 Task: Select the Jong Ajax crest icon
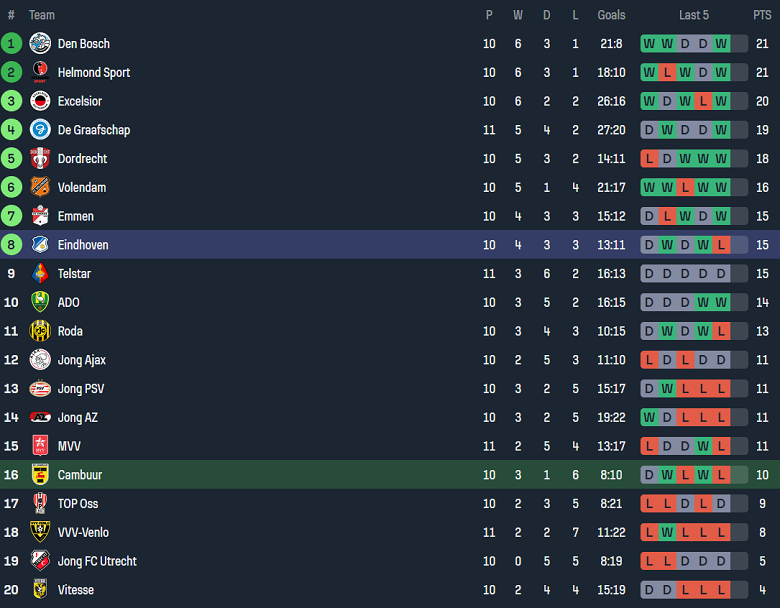coord(40,360)
